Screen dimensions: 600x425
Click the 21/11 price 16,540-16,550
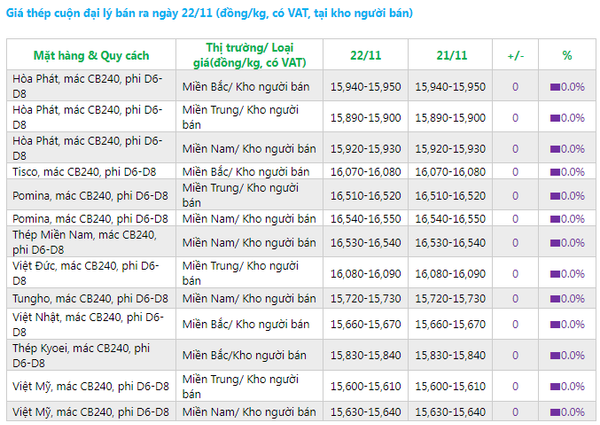450,218
